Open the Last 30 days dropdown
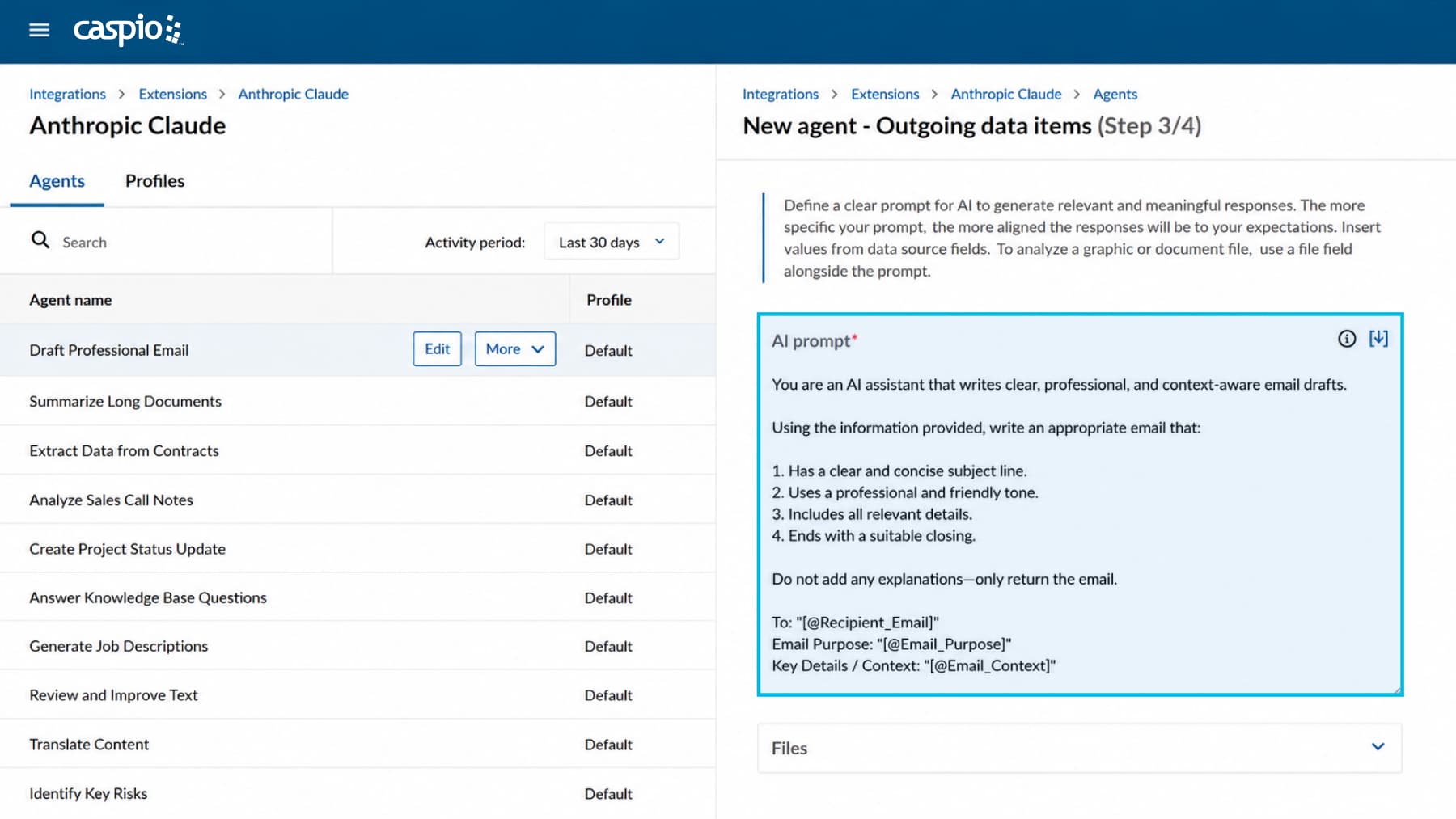 click(612, 242)
